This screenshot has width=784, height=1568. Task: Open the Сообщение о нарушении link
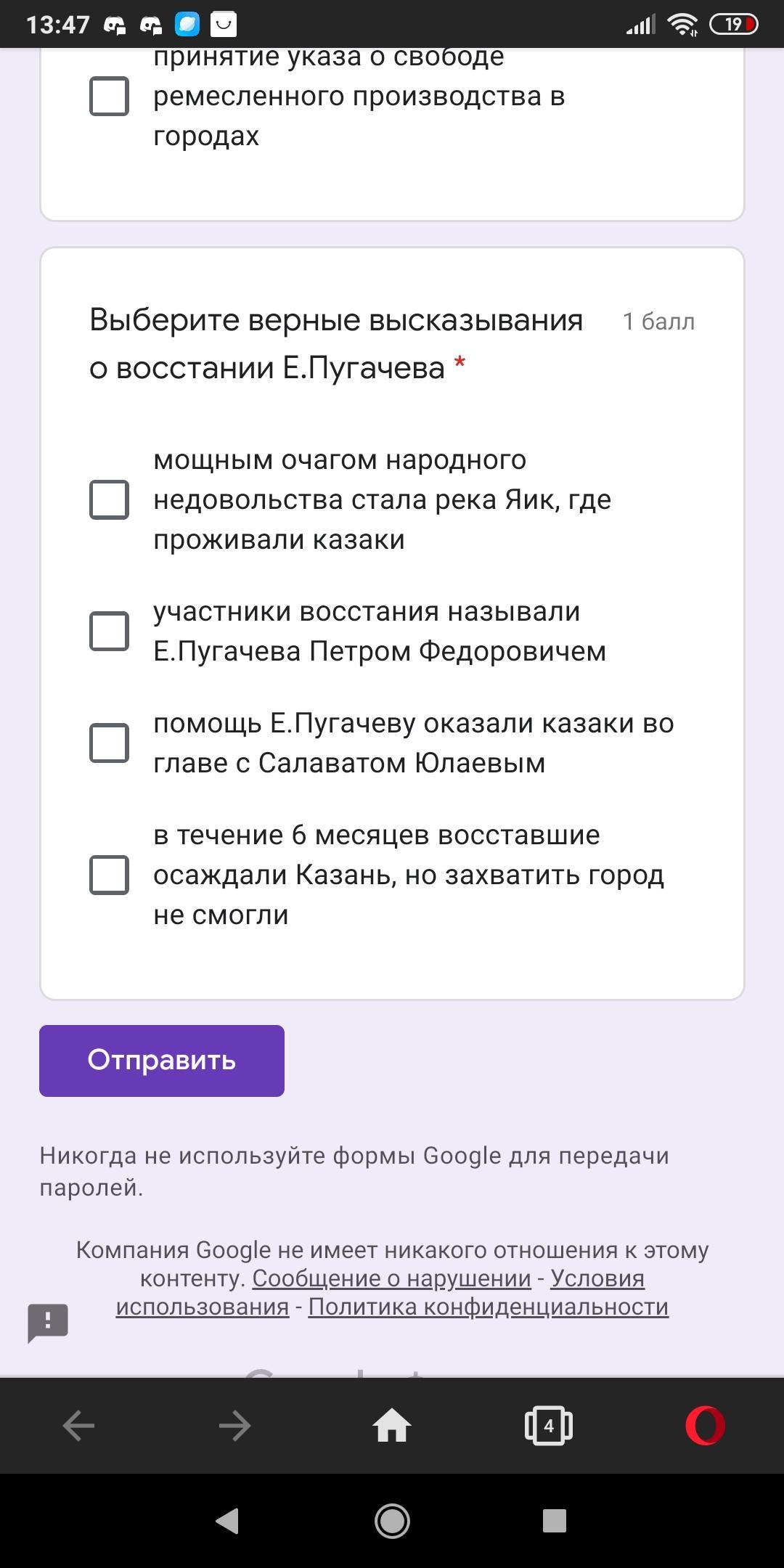coord(391,1278)
